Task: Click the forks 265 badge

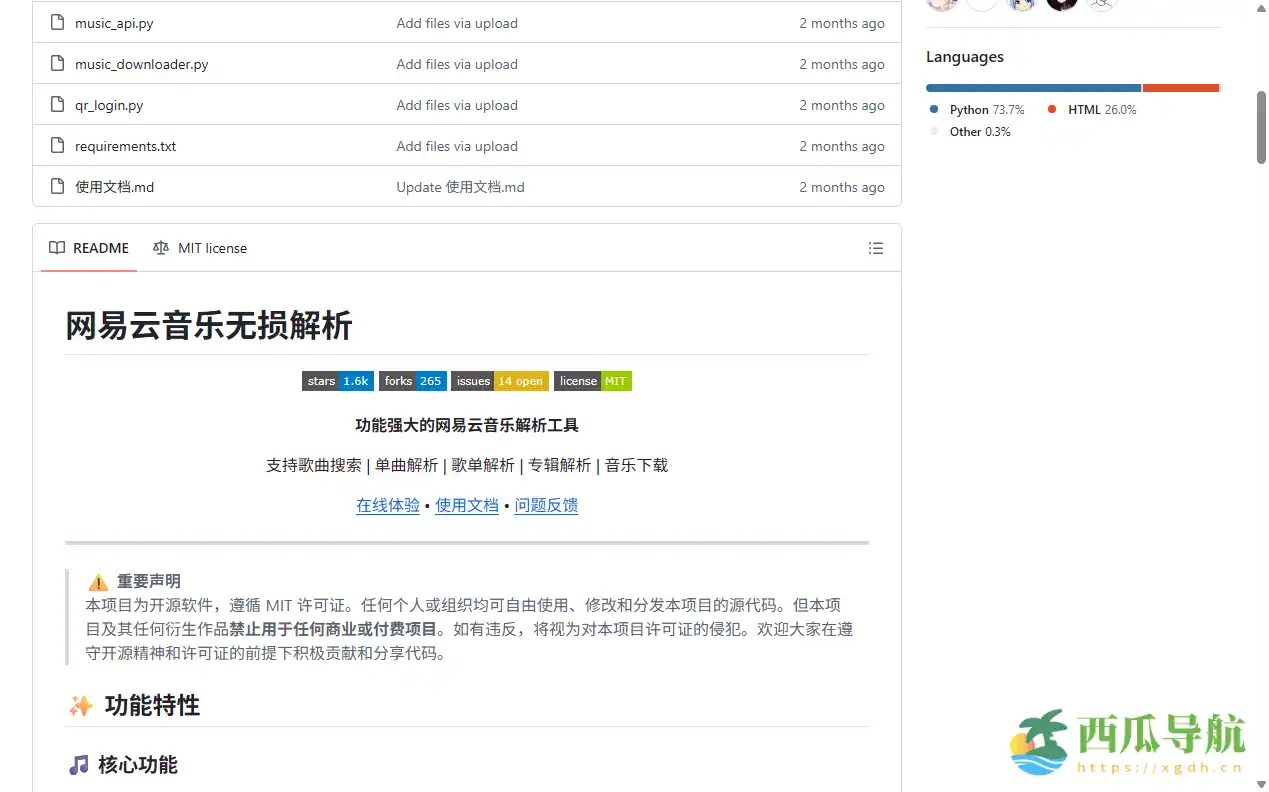Action: (412, 380)
